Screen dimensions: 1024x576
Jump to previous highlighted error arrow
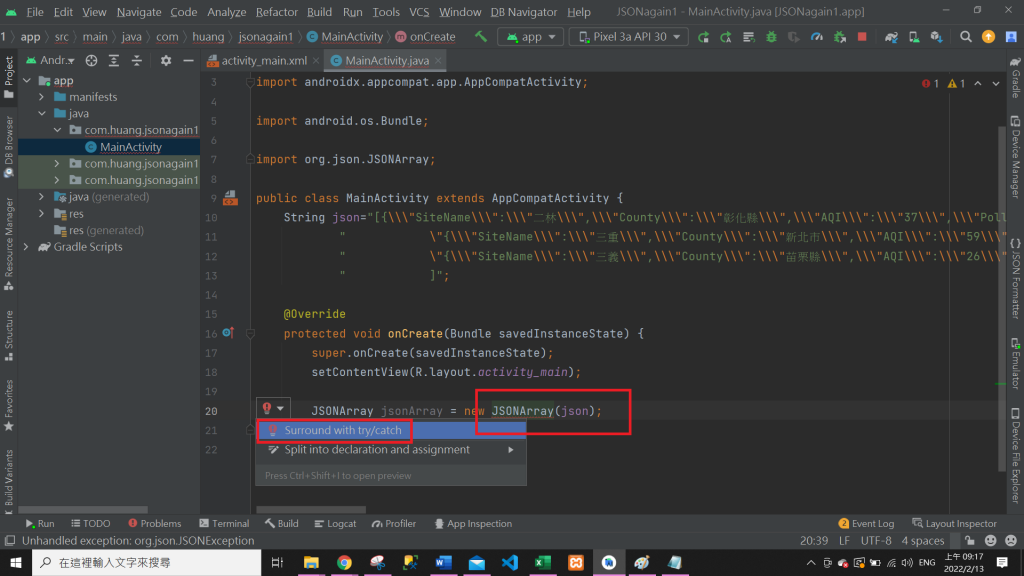tap(978, 84)
